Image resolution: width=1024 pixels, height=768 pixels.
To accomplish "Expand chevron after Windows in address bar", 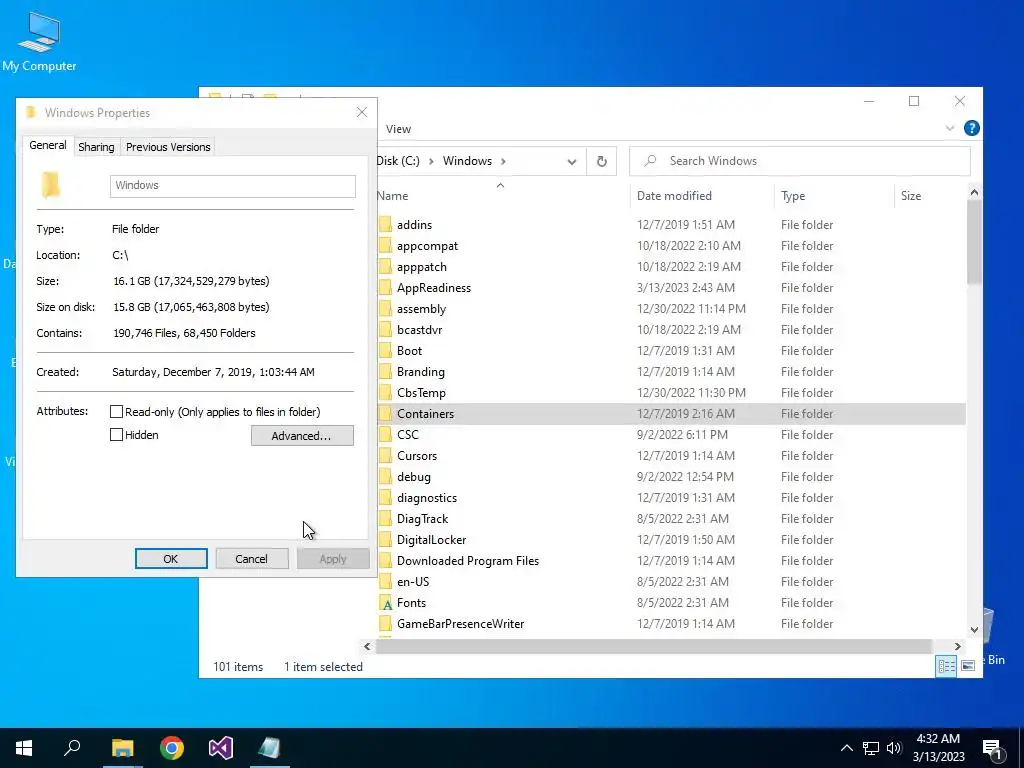I will click(x=503, y=161).
